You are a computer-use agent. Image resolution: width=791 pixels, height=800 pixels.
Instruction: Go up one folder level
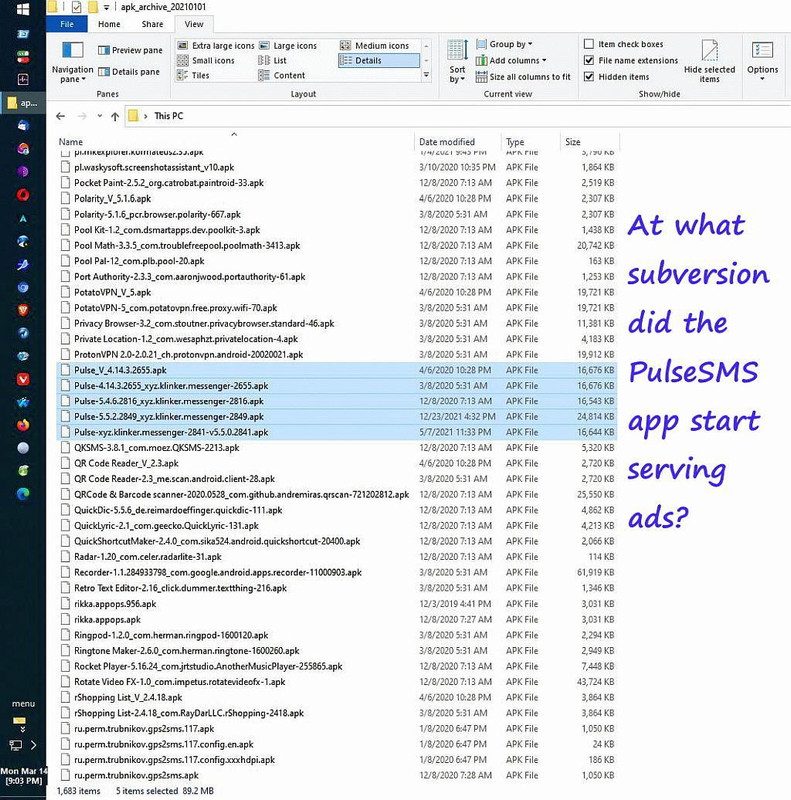click(115, 116)
